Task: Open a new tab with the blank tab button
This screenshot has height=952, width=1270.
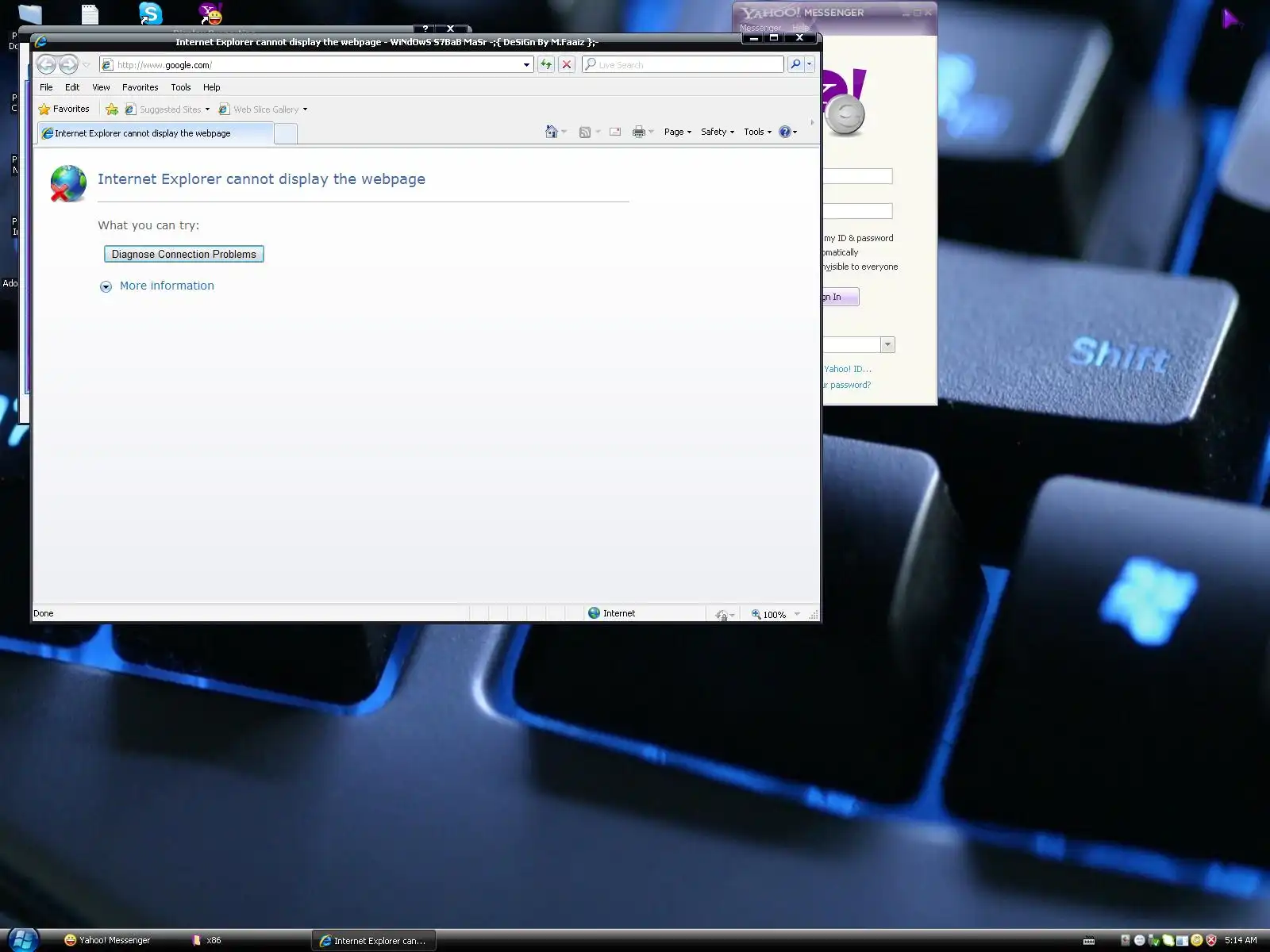Action: point(286,134)
